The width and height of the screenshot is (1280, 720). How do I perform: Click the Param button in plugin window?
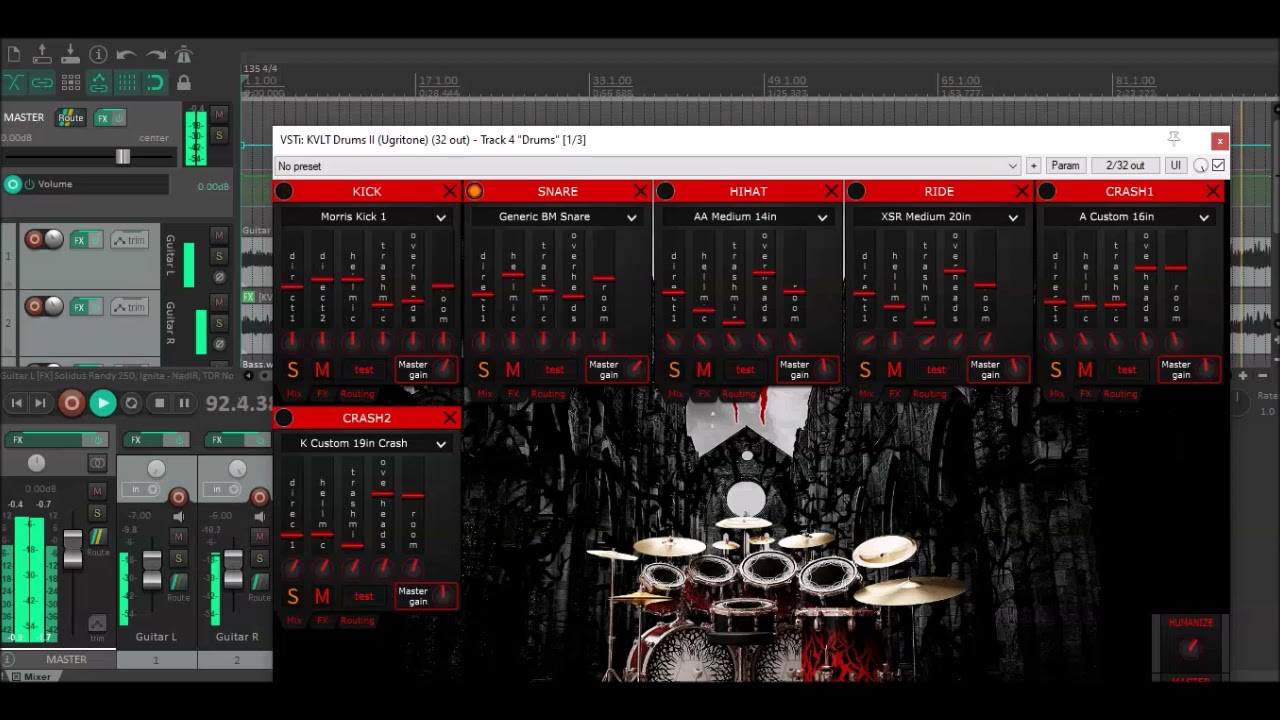(x=1065, y=166)
